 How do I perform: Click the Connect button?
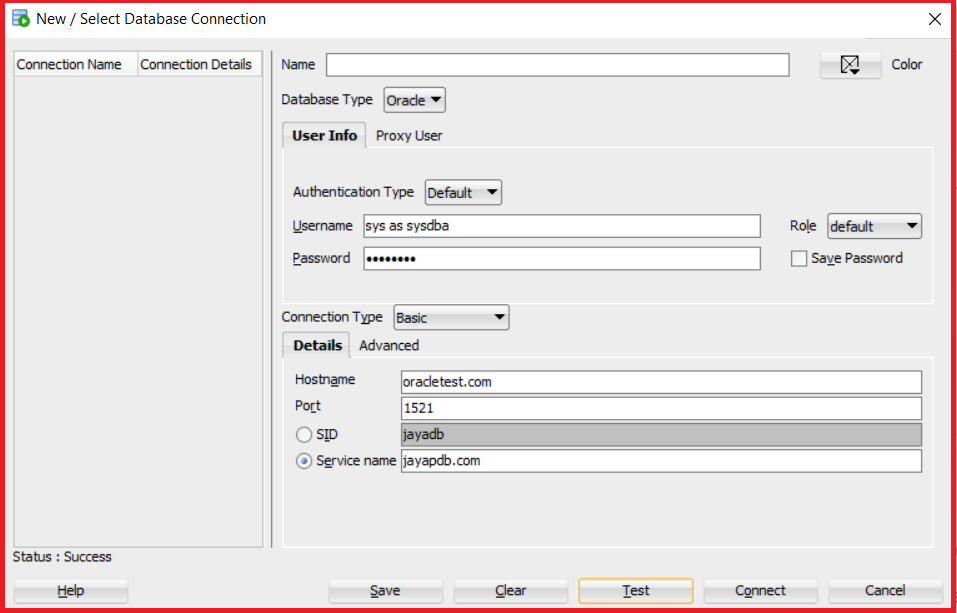click(x=760, y=590)
